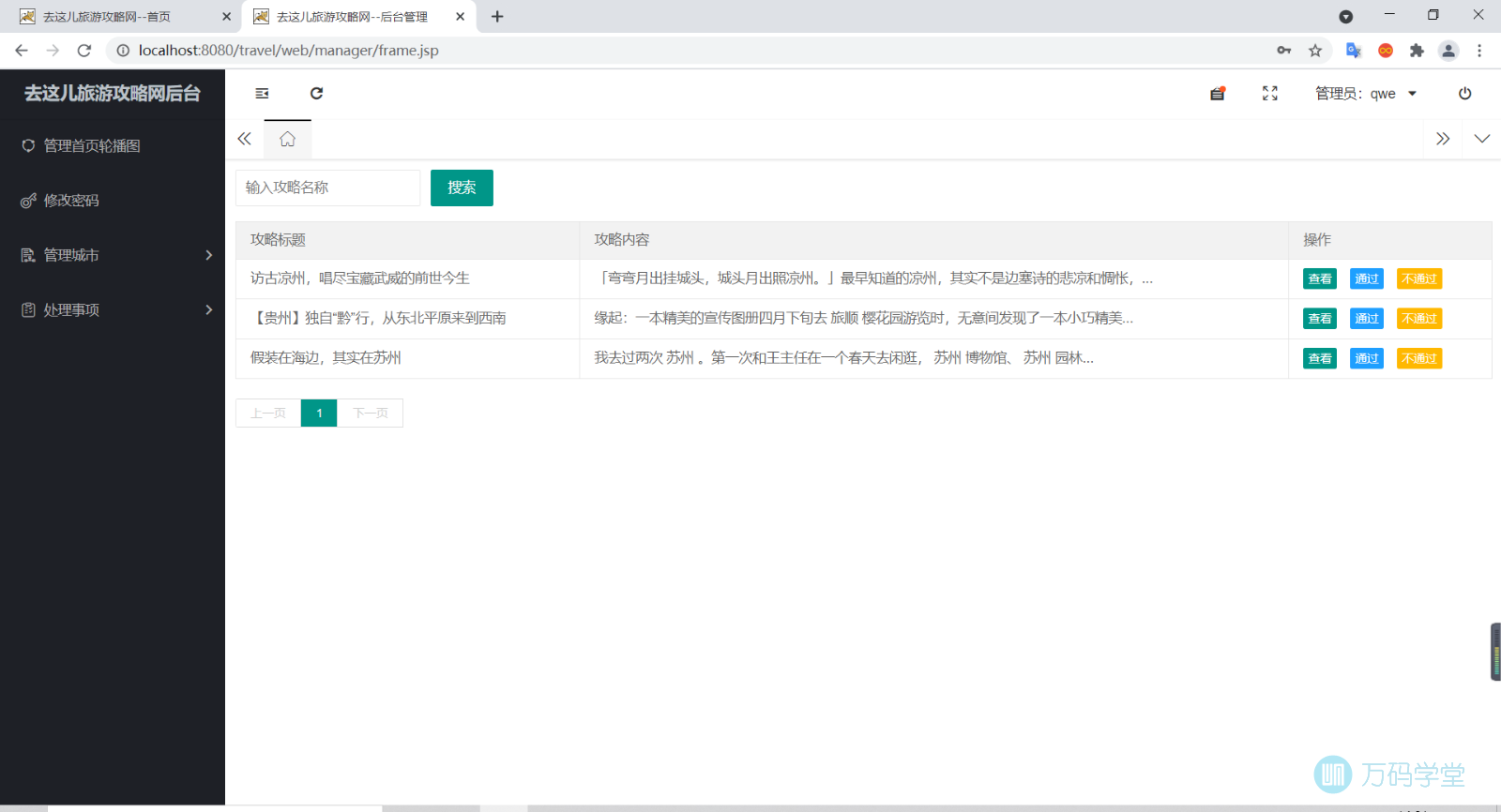Click 通过 for 假装在海边 row
Screen dimensions: 1501x812
pos(1367,358)
